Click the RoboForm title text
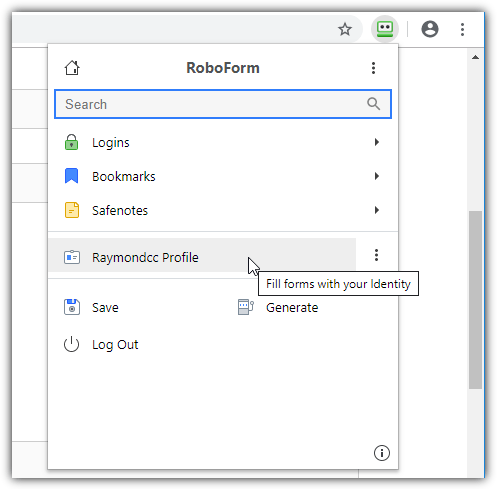497x489 pixels. tap(223, 68)
